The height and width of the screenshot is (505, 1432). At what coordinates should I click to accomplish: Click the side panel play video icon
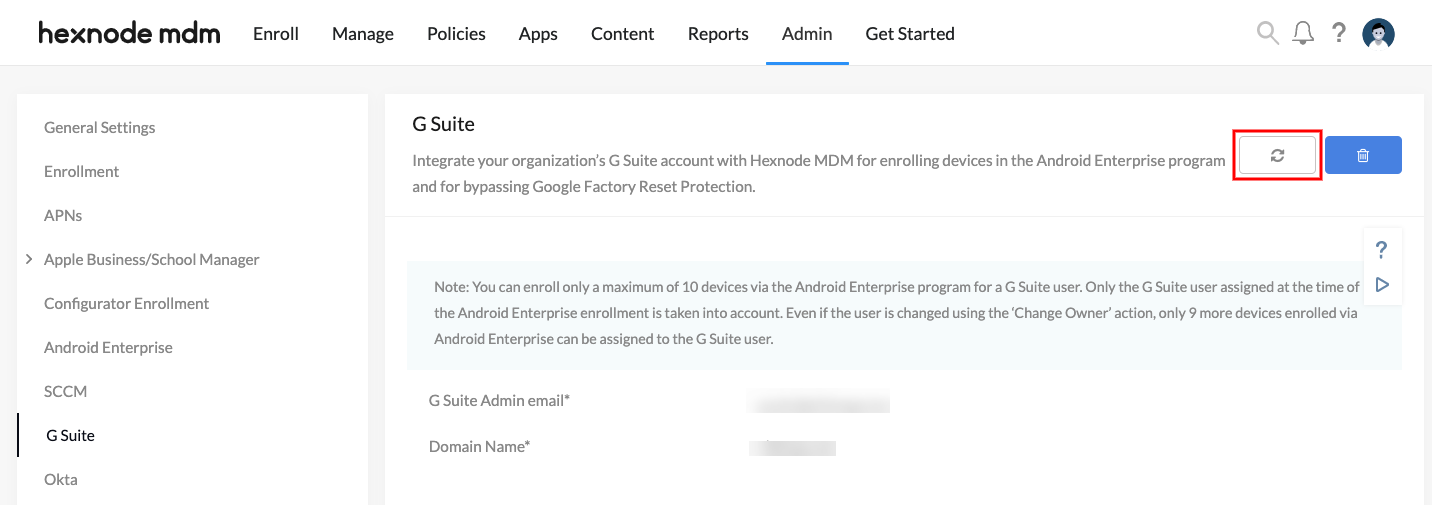click(x=1382, y=285)
